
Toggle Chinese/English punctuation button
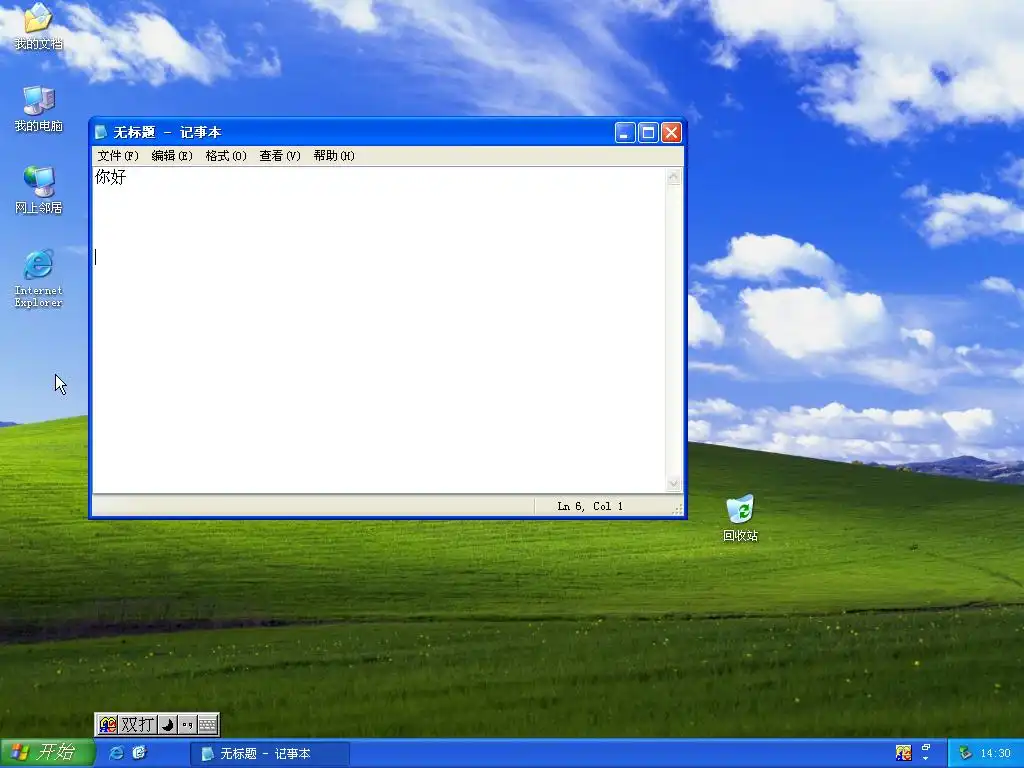[187, 724]
